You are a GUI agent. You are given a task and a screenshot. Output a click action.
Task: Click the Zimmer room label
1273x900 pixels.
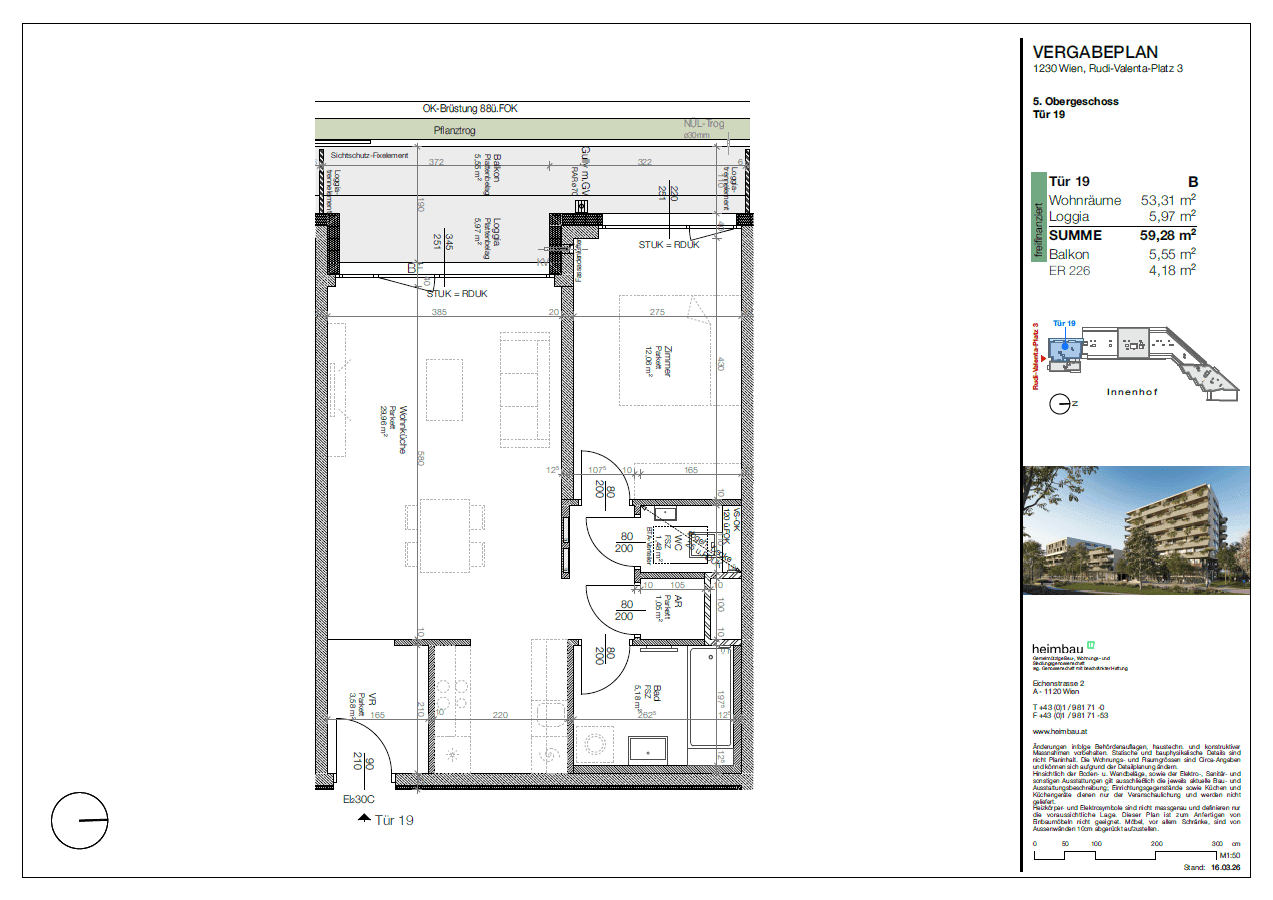[667, 359]
